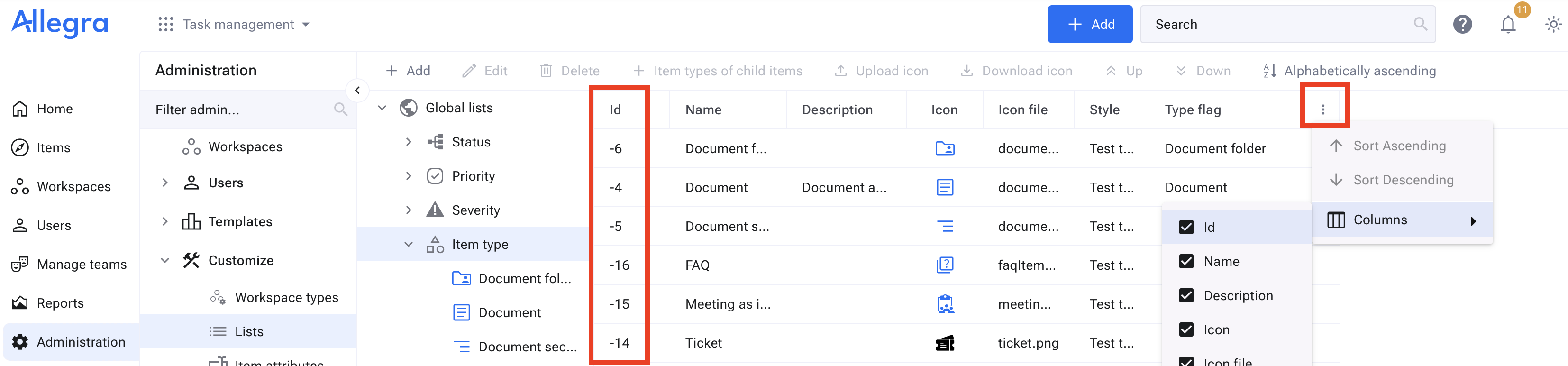Uncheck the Description column checkbox
The image size is (1568, 366).
(1186, 295)
